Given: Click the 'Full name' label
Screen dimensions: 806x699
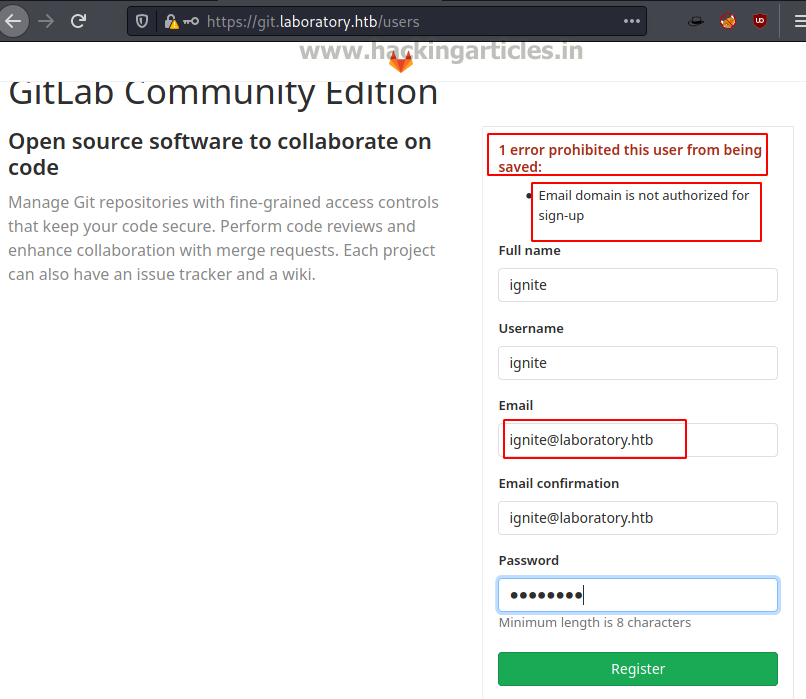Looking at the screenshot, I should (x=529, y=251).
